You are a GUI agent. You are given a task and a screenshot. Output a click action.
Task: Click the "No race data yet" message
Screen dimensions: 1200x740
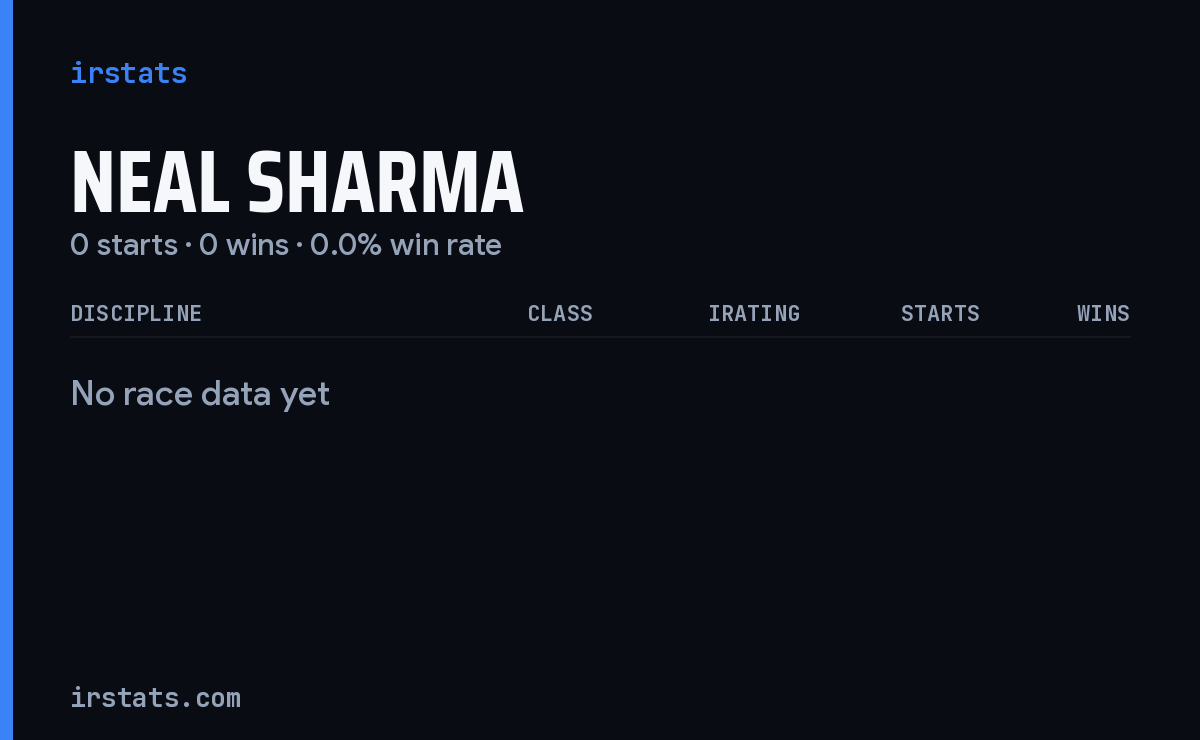[x=200, y=394]
